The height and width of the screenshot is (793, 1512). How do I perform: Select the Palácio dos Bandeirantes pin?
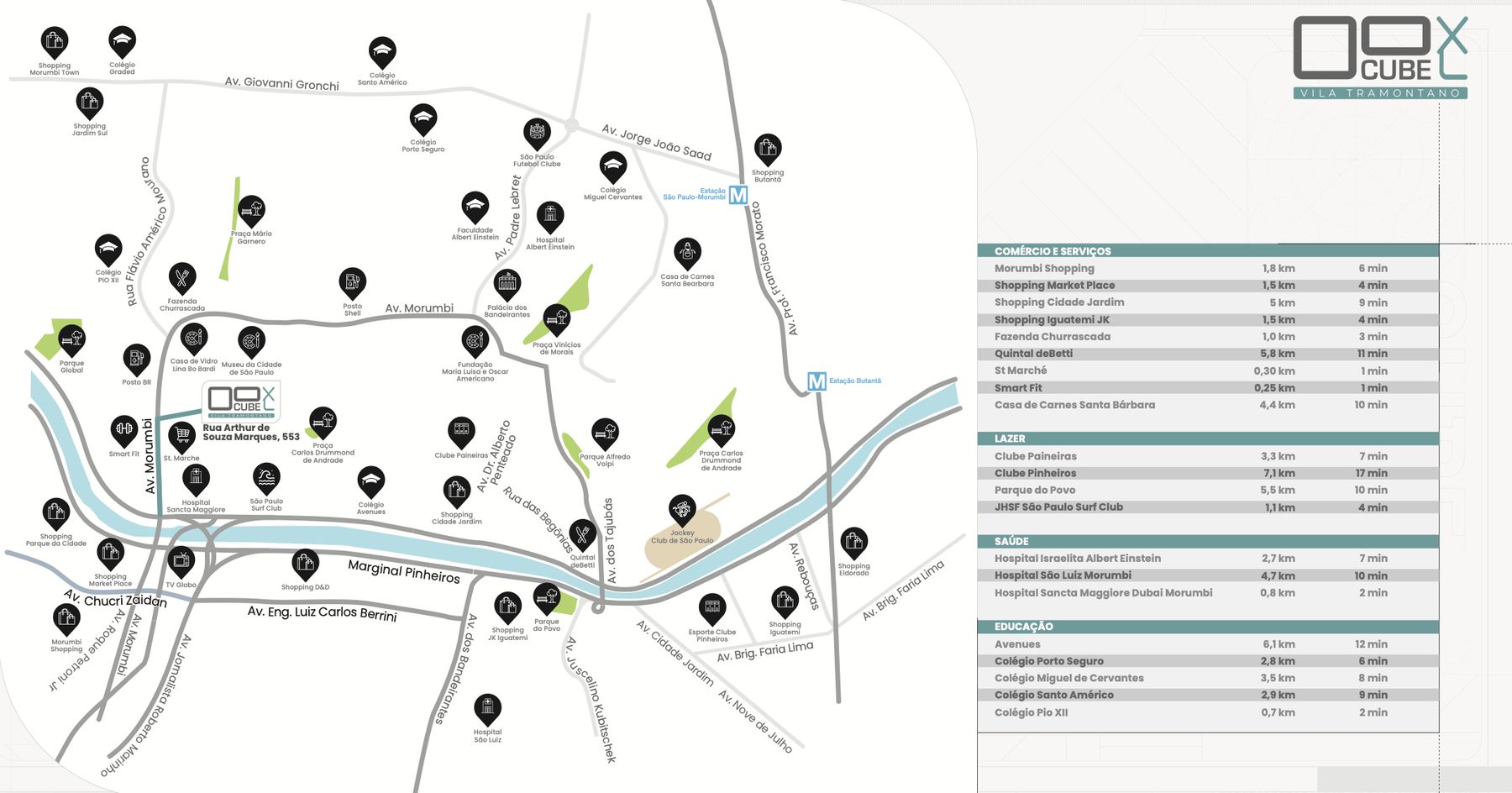pyautogui.click(x=507, y=286)
